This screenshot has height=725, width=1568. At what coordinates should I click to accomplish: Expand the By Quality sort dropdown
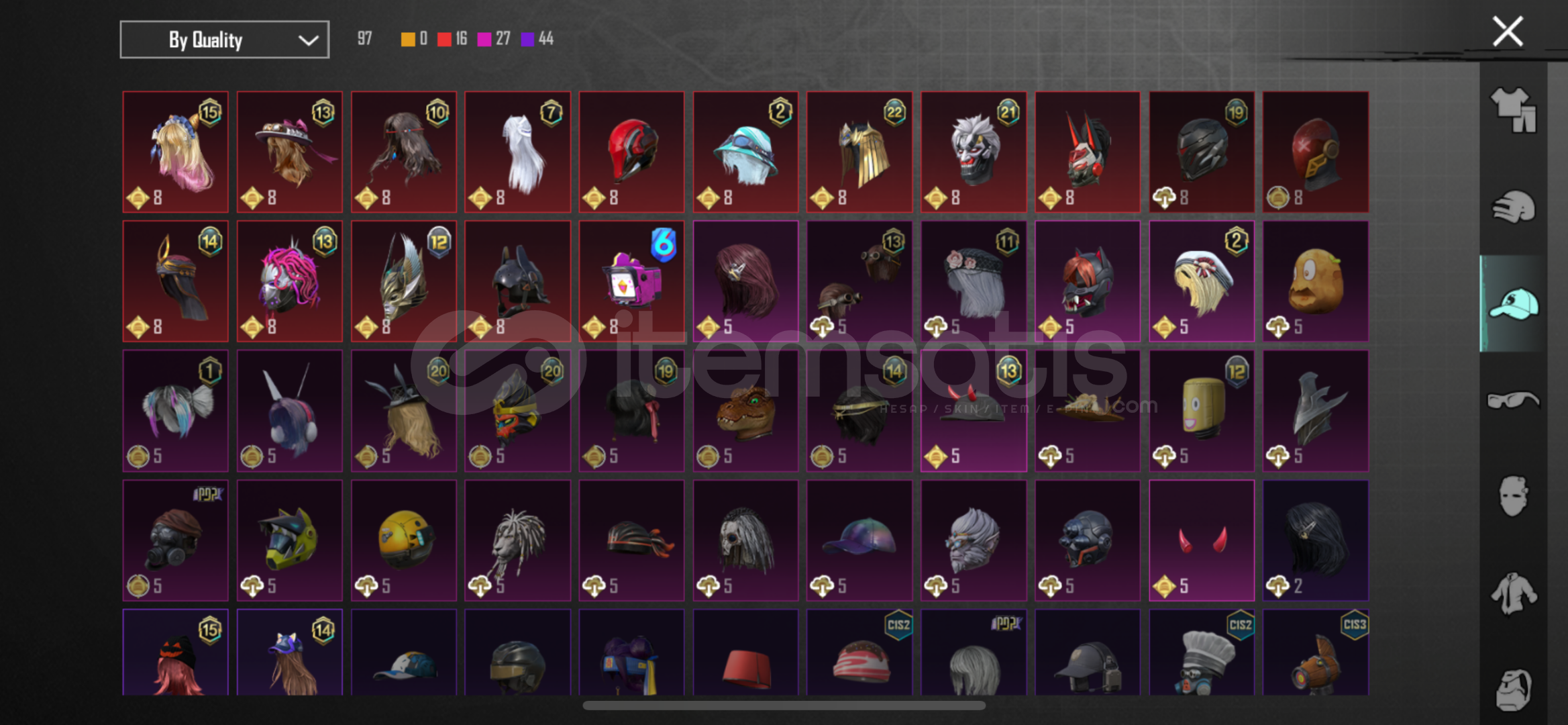[x=225, y=40]
